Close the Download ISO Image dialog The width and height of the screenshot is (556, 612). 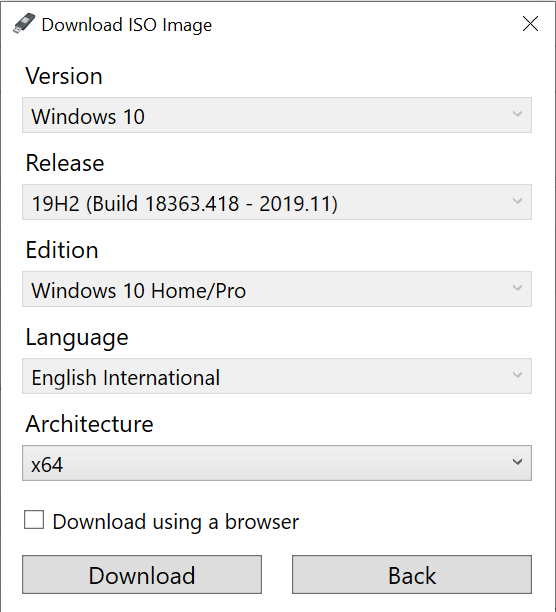[x=530, y=24]
